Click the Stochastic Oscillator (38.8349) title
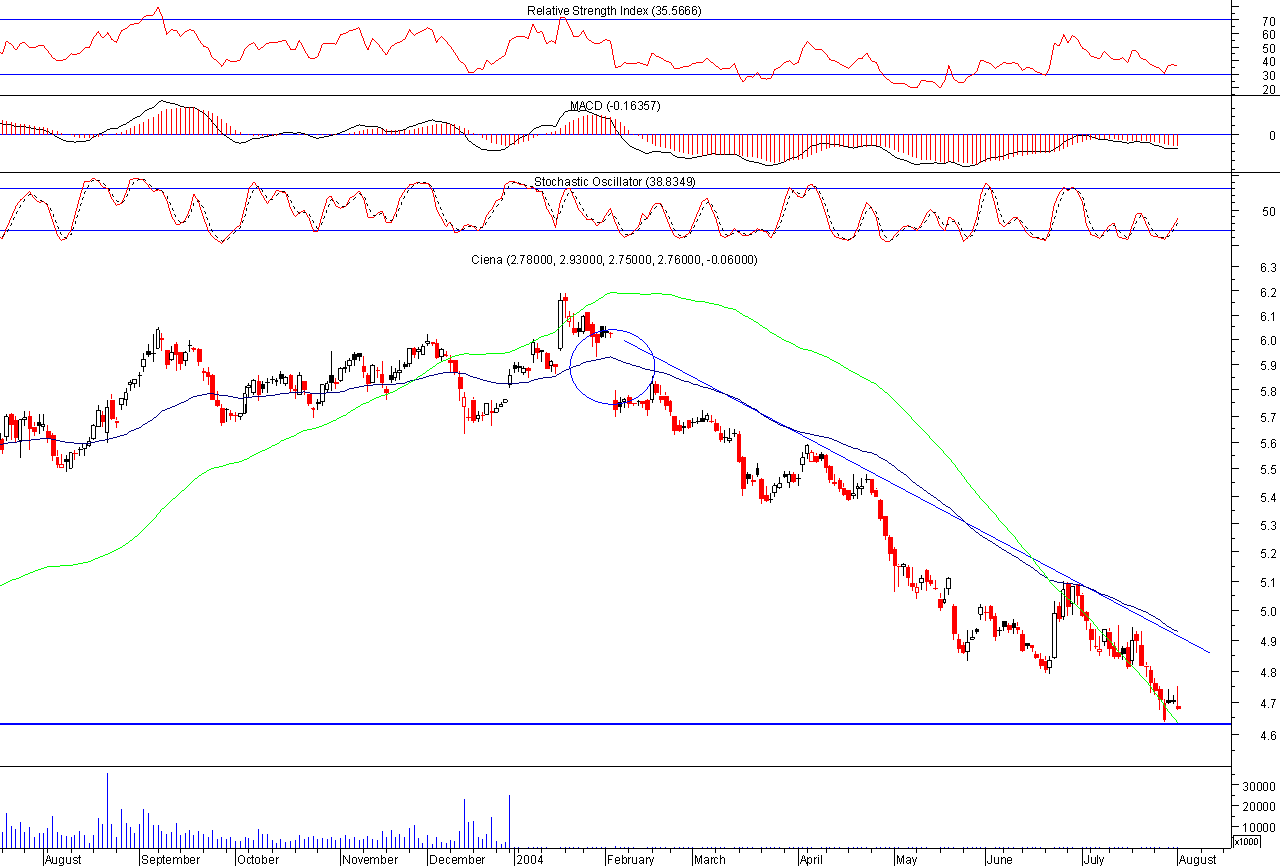 coord(615,182)
